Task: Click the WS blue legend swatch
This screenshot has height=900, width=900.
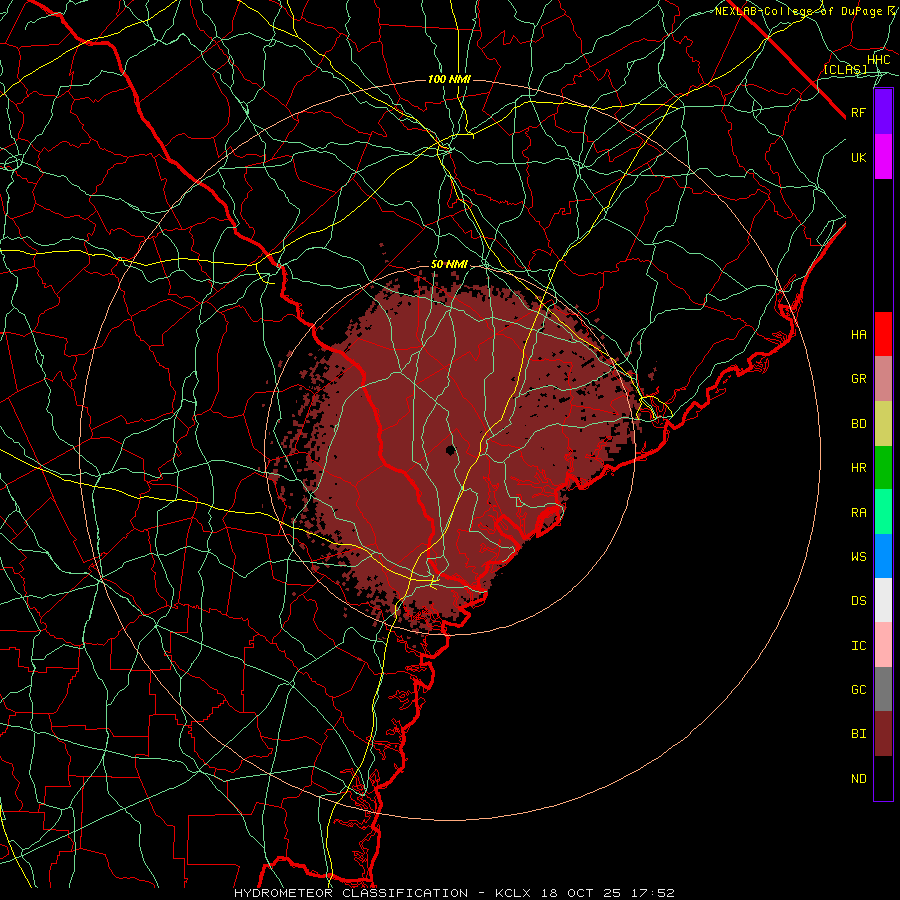Action: click(x=883, y=556)
